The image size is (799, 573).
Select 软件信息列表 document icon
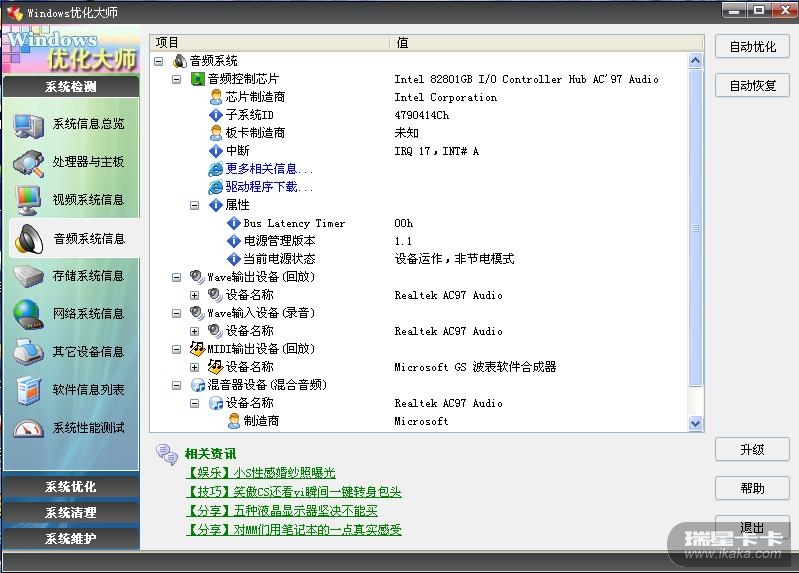pyautogui.click(x=28, y=390)
